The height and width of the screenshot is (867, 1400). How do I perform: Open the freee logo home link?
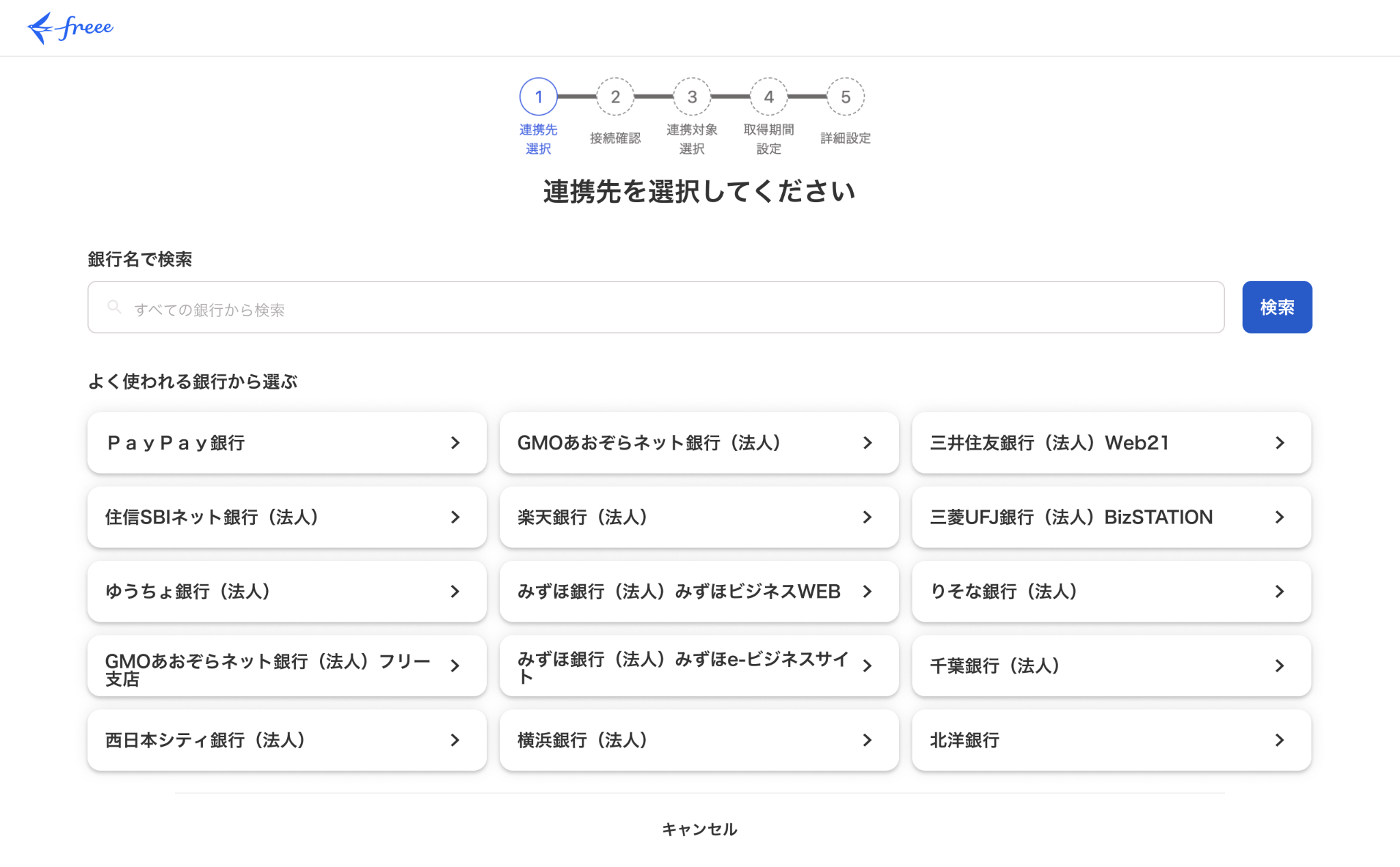point(70,28)
